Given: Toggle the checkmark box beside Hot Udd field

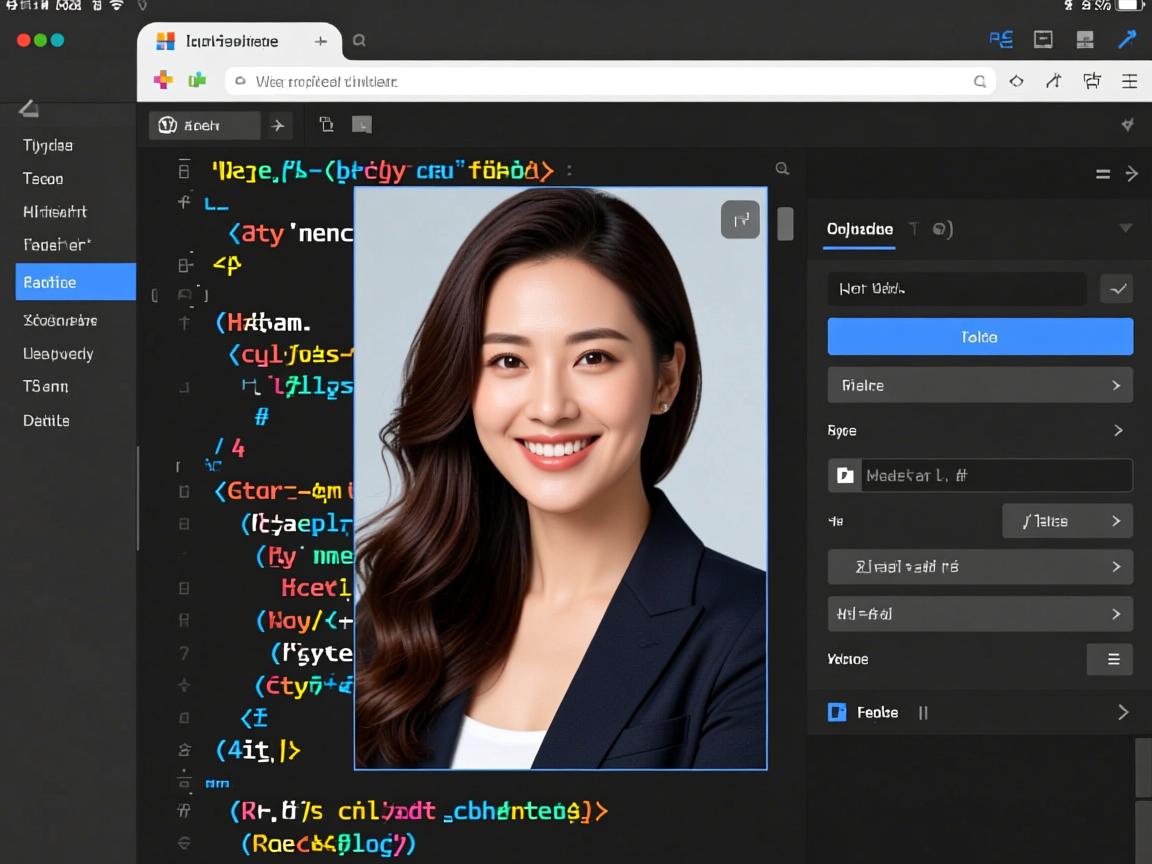Looking at the screenshot, I should coord(1116,289).
